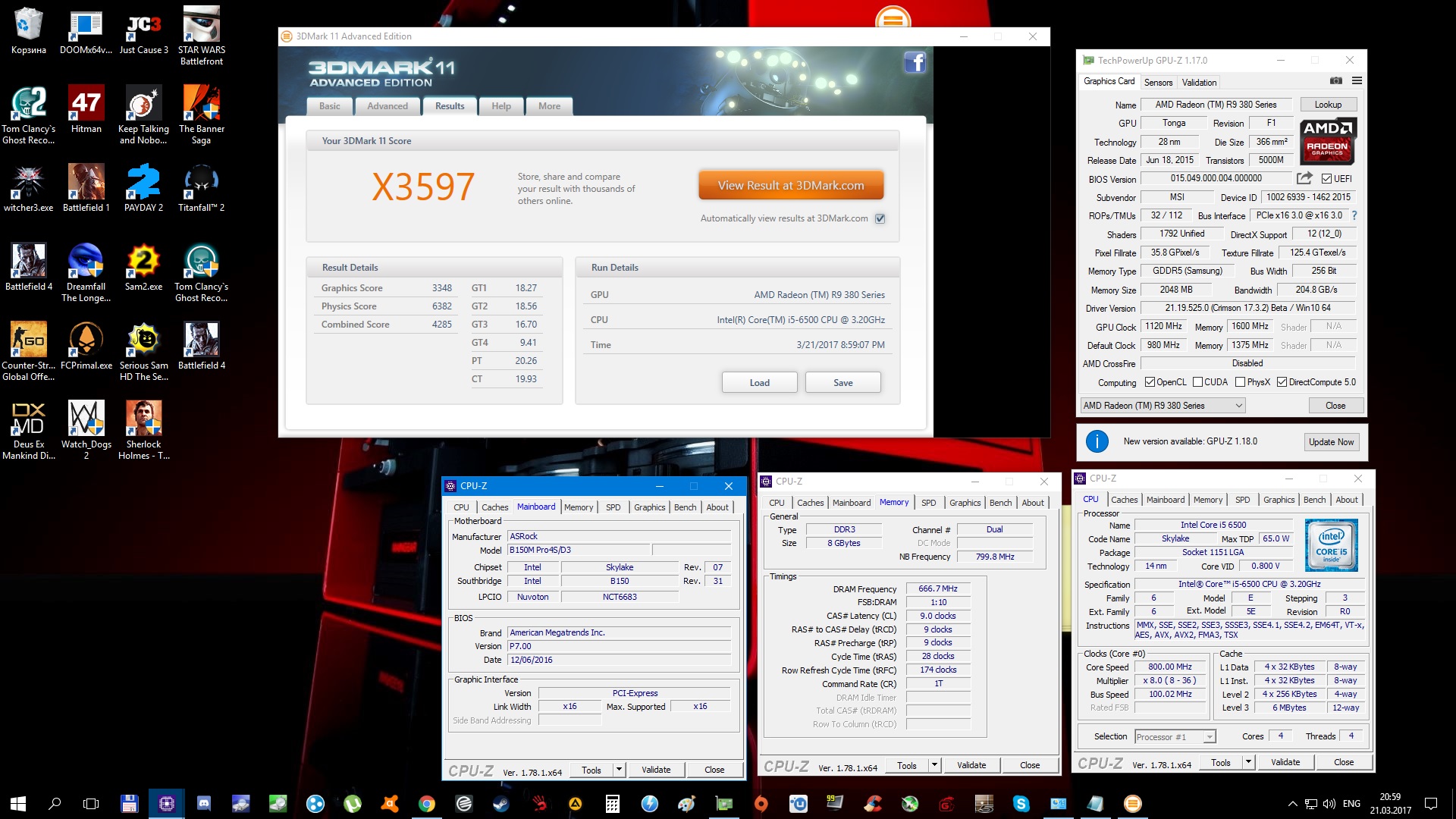
Task: Click the Close button at bottom of GPU-Z
Action: (x=1335, y=406)
